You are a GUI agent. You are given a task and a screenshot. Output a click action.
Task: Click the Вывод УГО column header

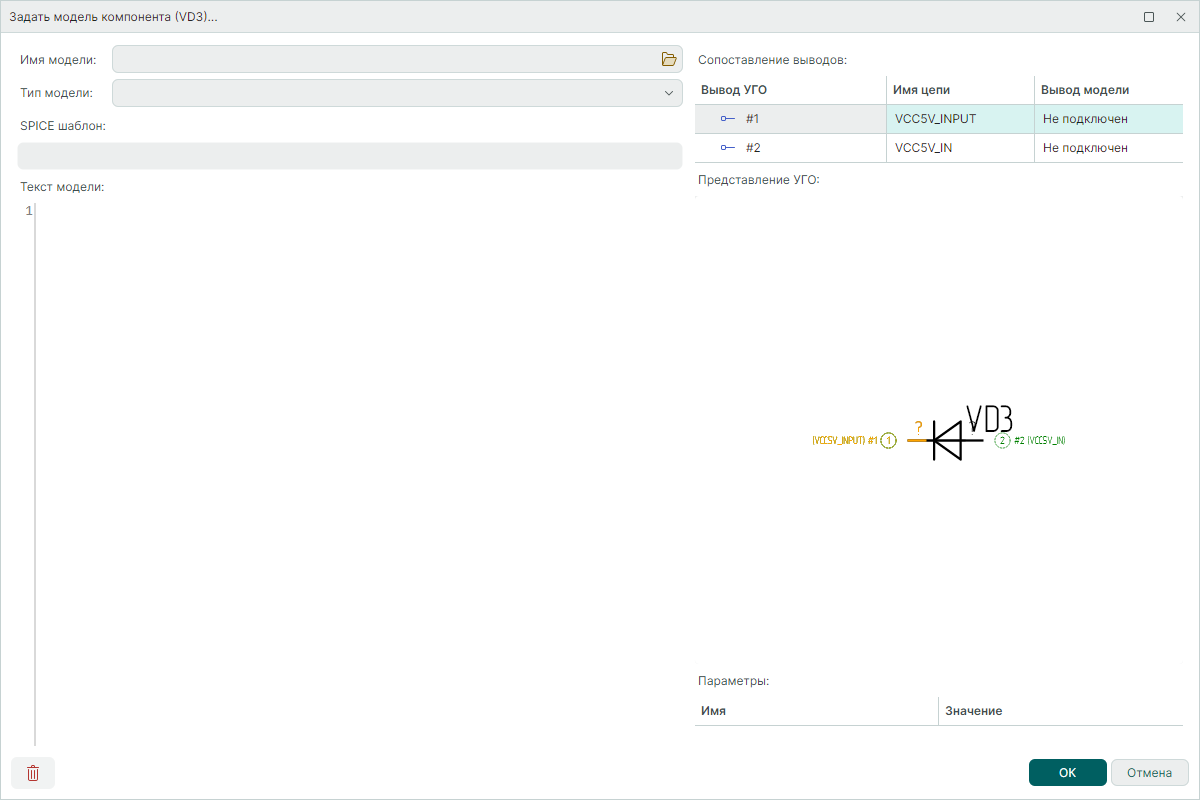(790, 90)
